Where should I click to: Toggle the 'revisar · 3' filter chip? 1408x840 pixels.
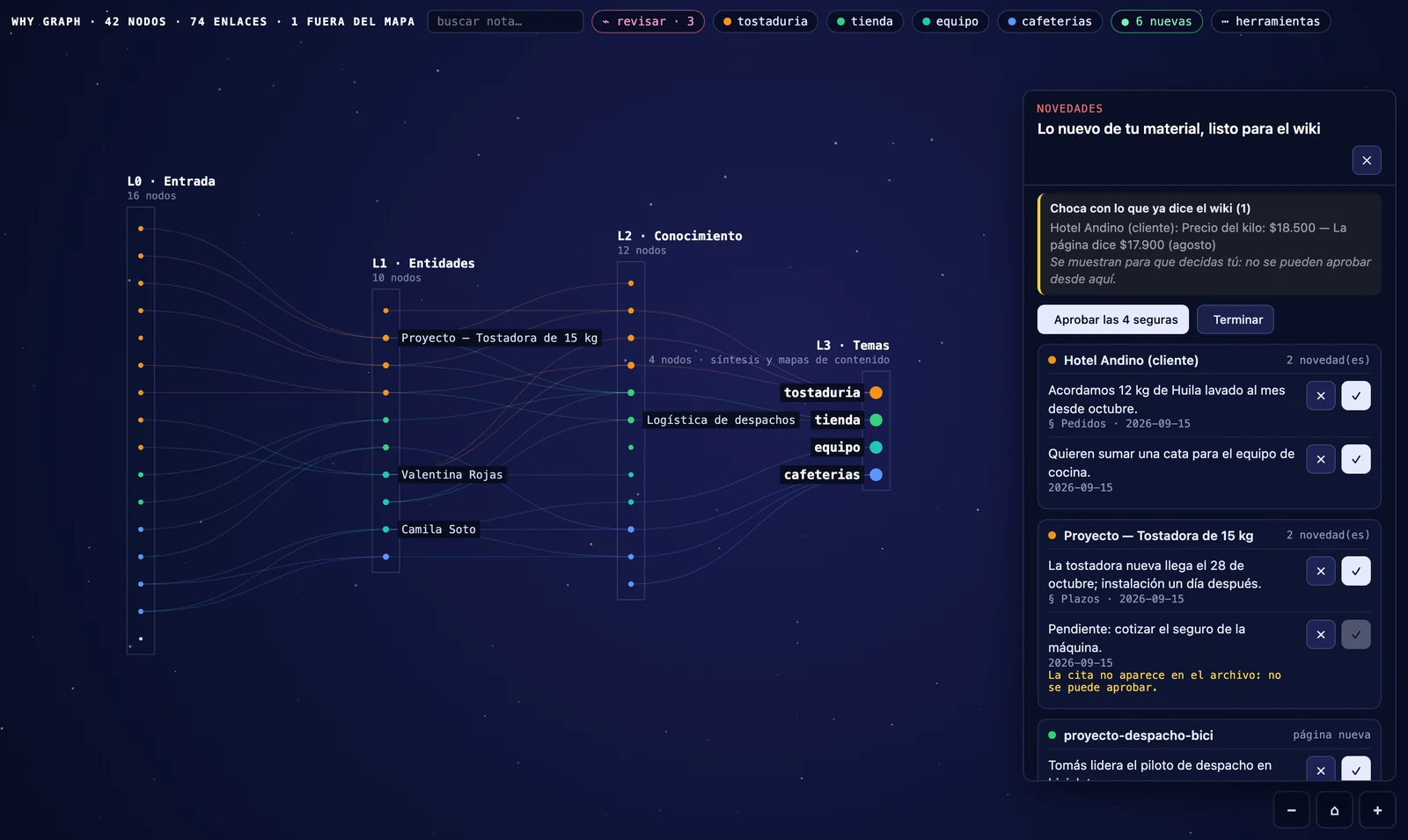tap(648, 21)
